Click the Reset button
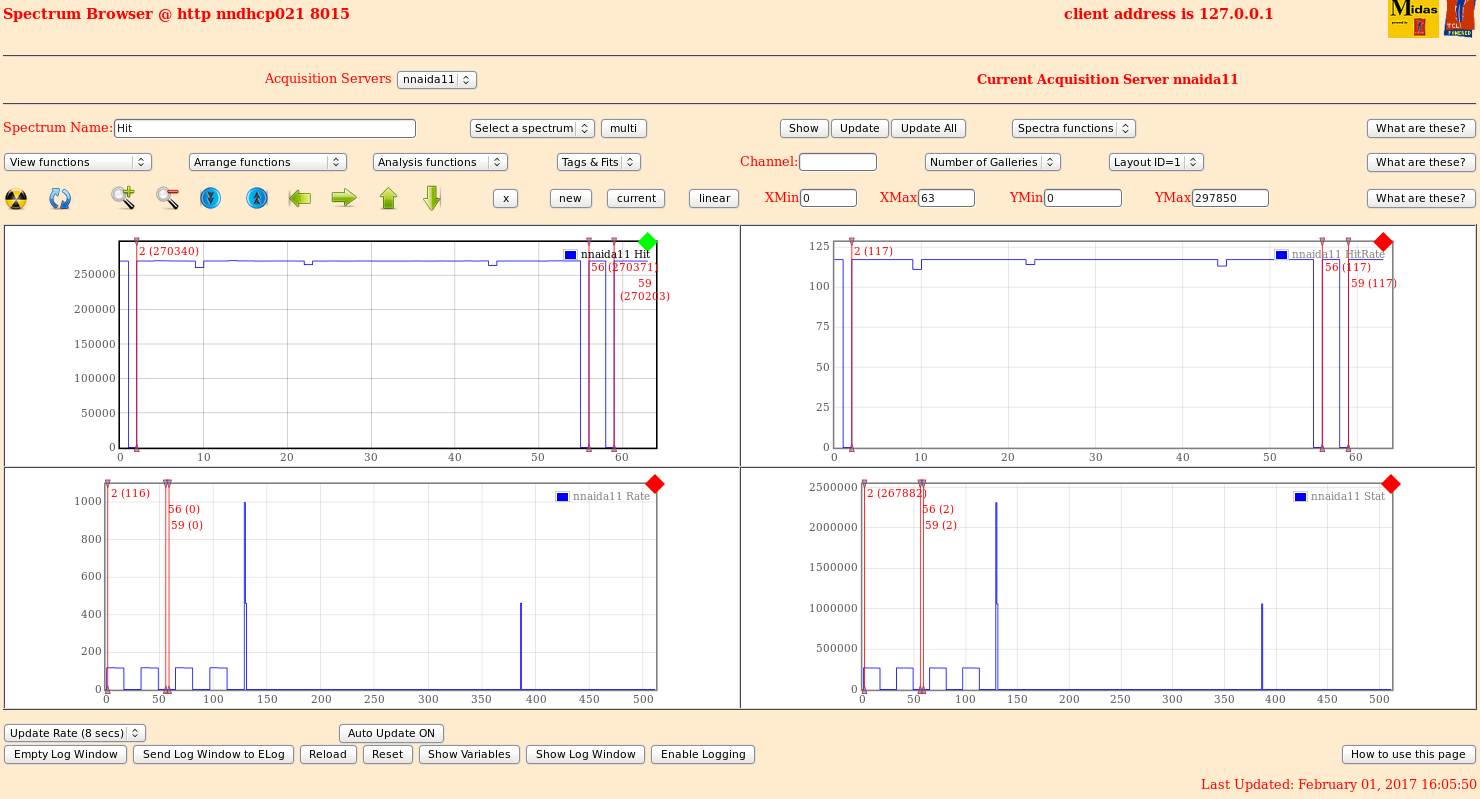Image resolution: width=1480 pixels, height=799 pixels. pyautogui.click(x=388, y=754)
